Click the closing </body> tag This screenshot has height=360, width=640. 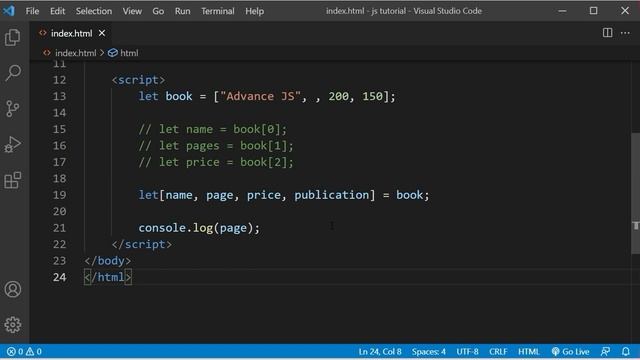pos(108,261)
